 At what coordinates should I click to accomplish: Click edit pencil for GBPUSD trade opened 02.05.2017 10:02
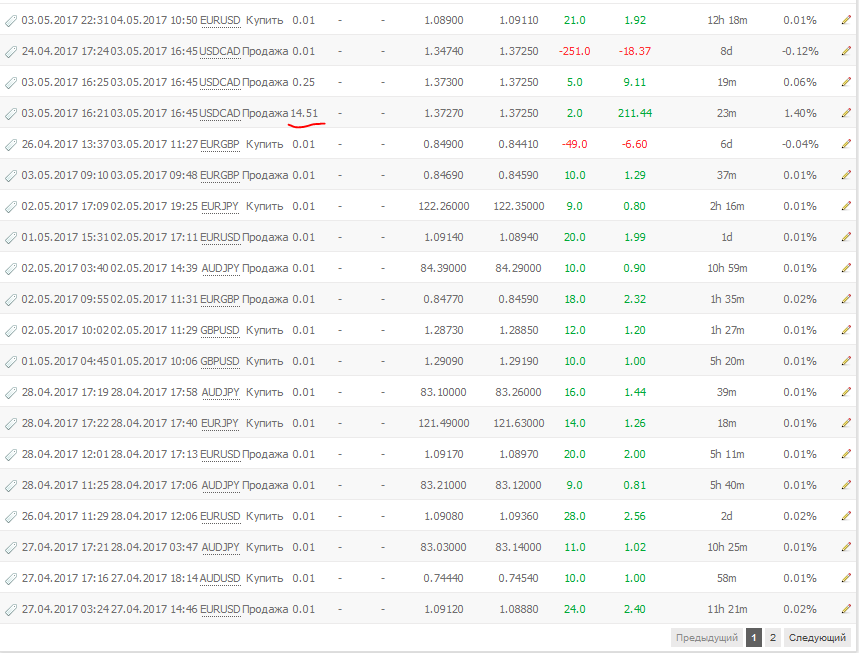[846, 330]
